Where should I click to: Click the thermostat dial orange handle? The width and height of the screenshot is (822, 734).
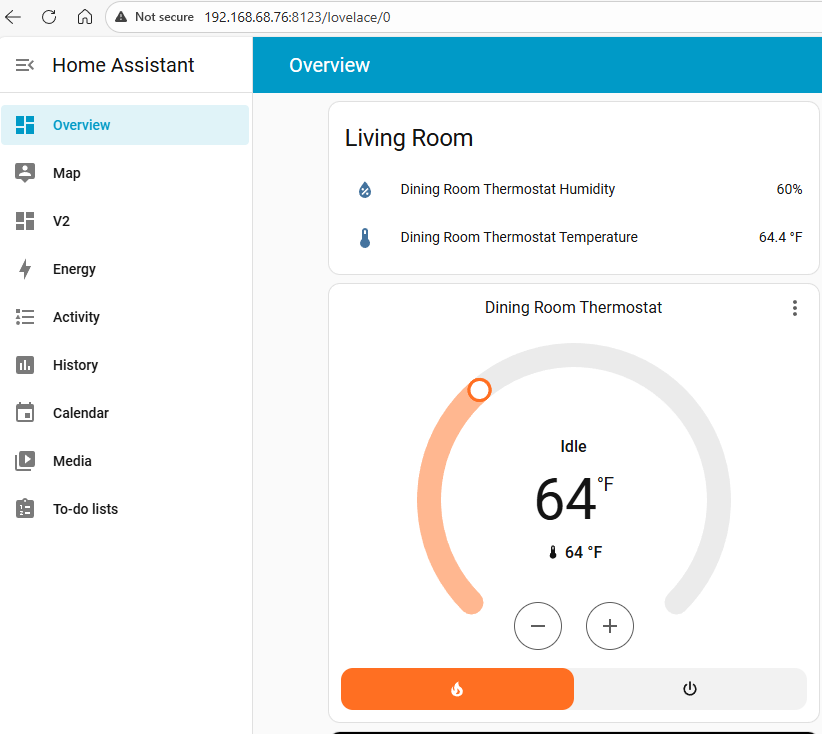[x=479, y=390]
